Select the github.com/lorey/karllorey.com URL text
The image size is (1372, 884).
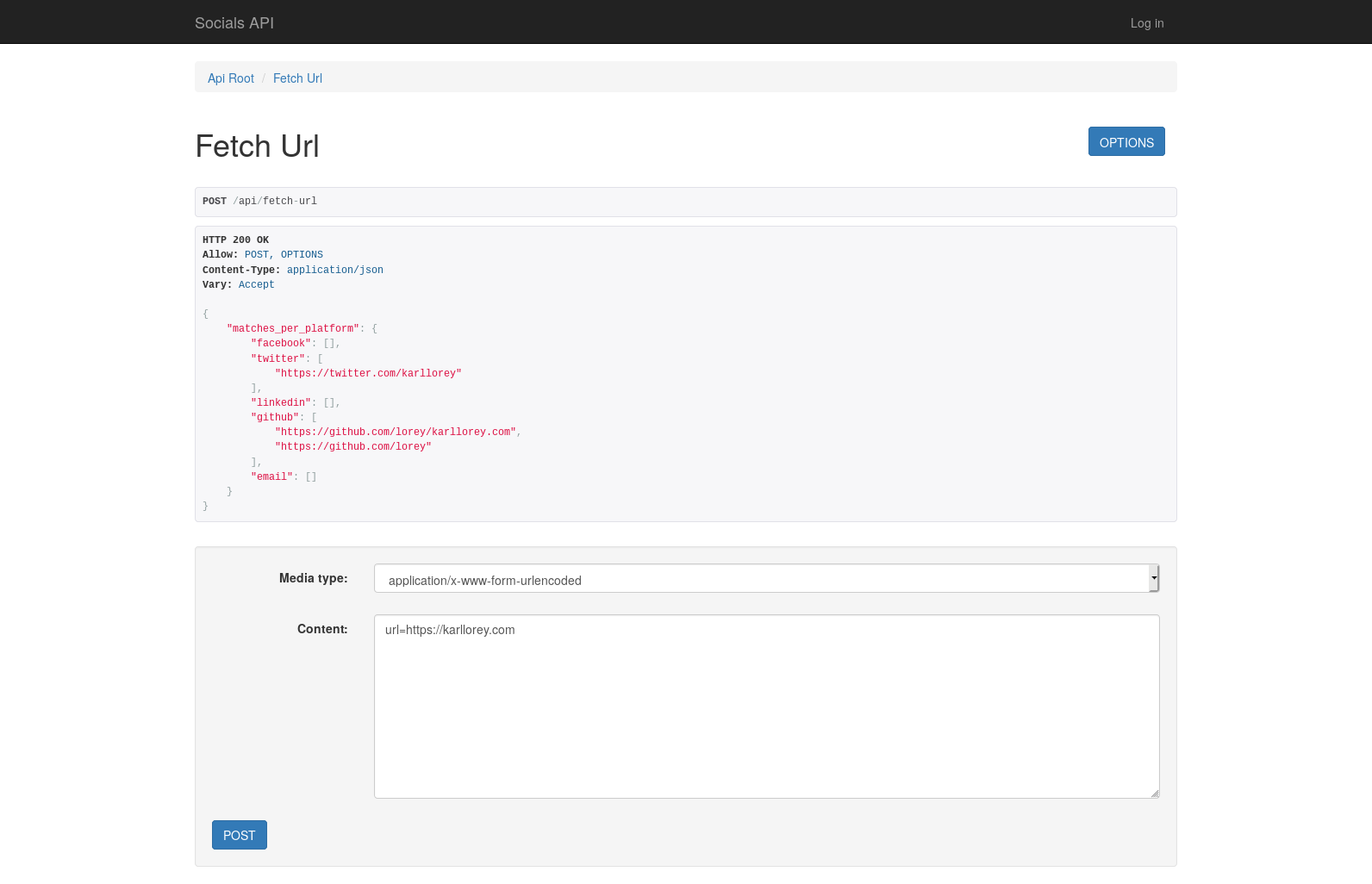click(x=396, y=433)
